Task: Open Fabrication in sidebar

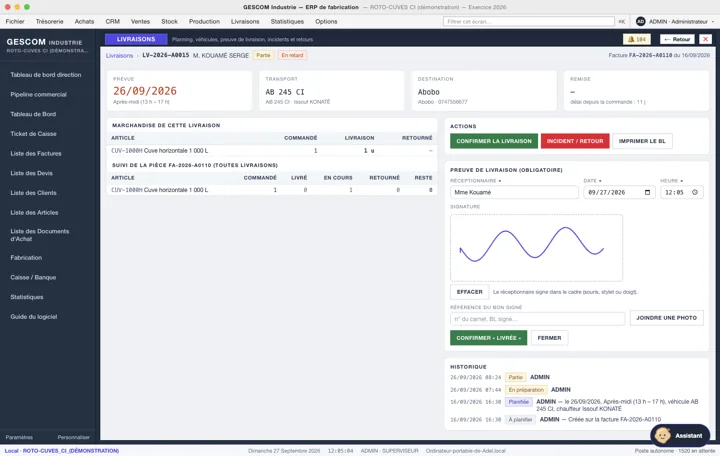Action: 26,258
